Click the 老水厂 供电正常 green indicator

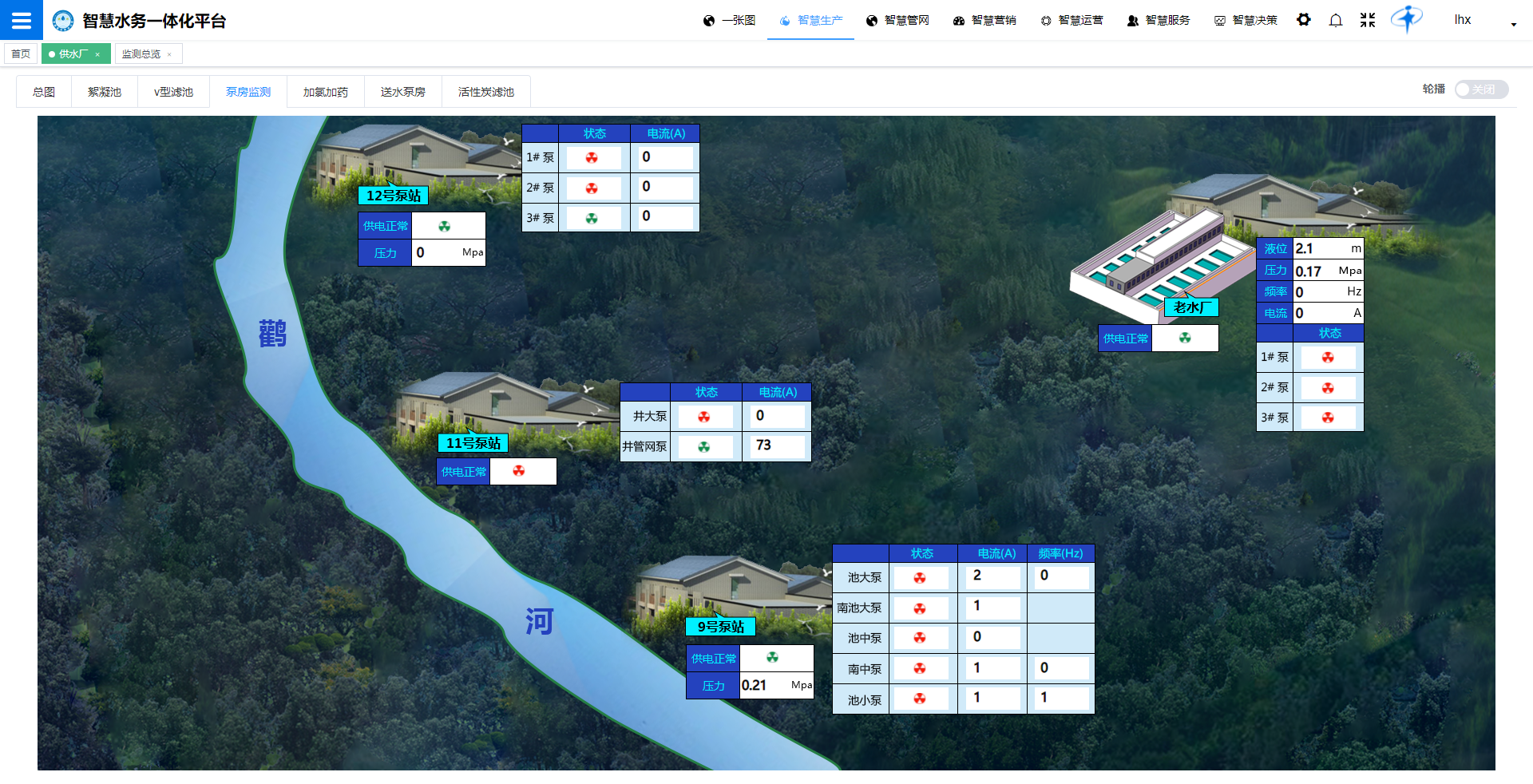(x=1185, y=339)
